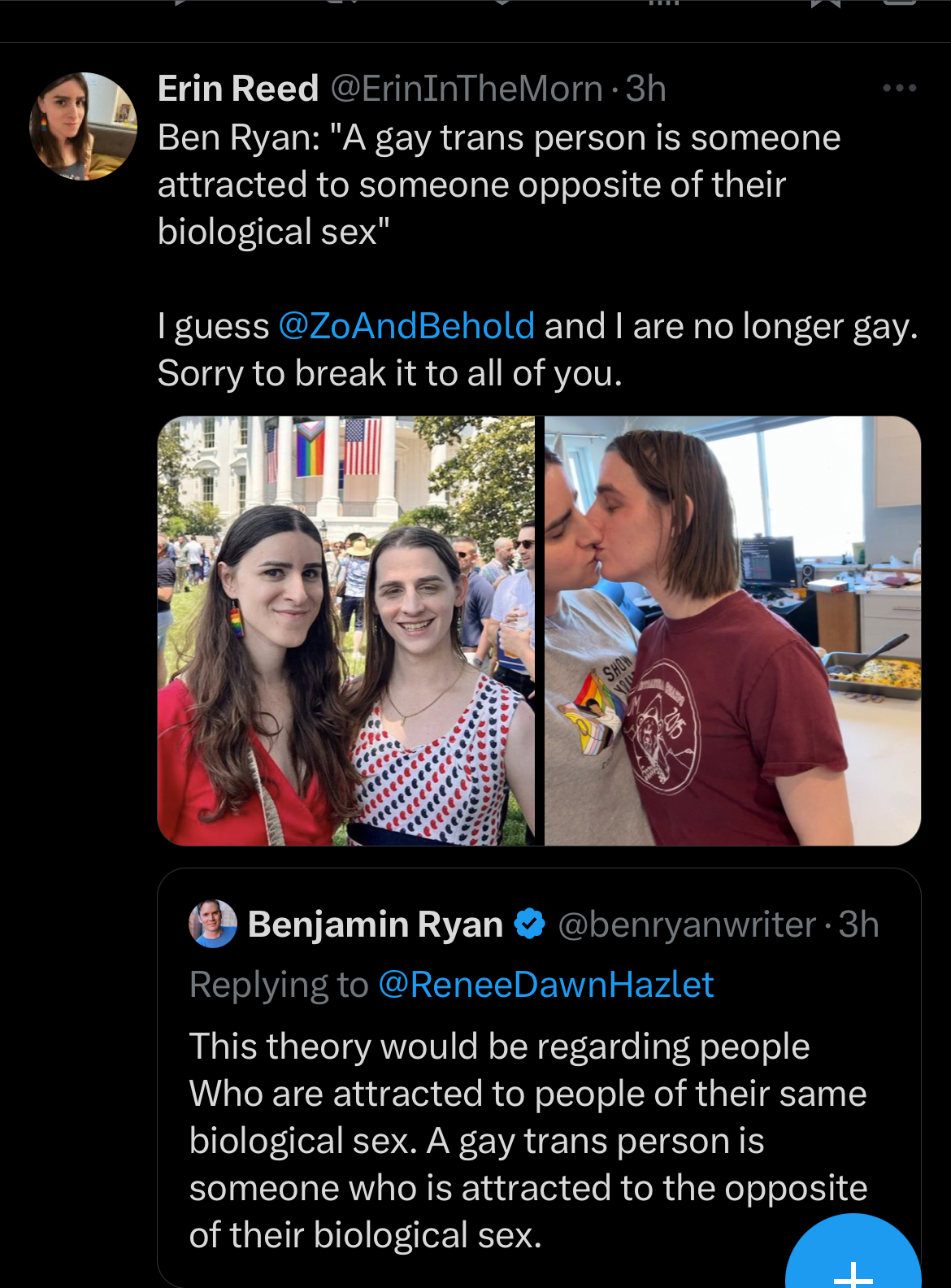Open Benjamin Ryan's small avatar
The width and height of the screenshot is (951, 1288).
[213, 925]
